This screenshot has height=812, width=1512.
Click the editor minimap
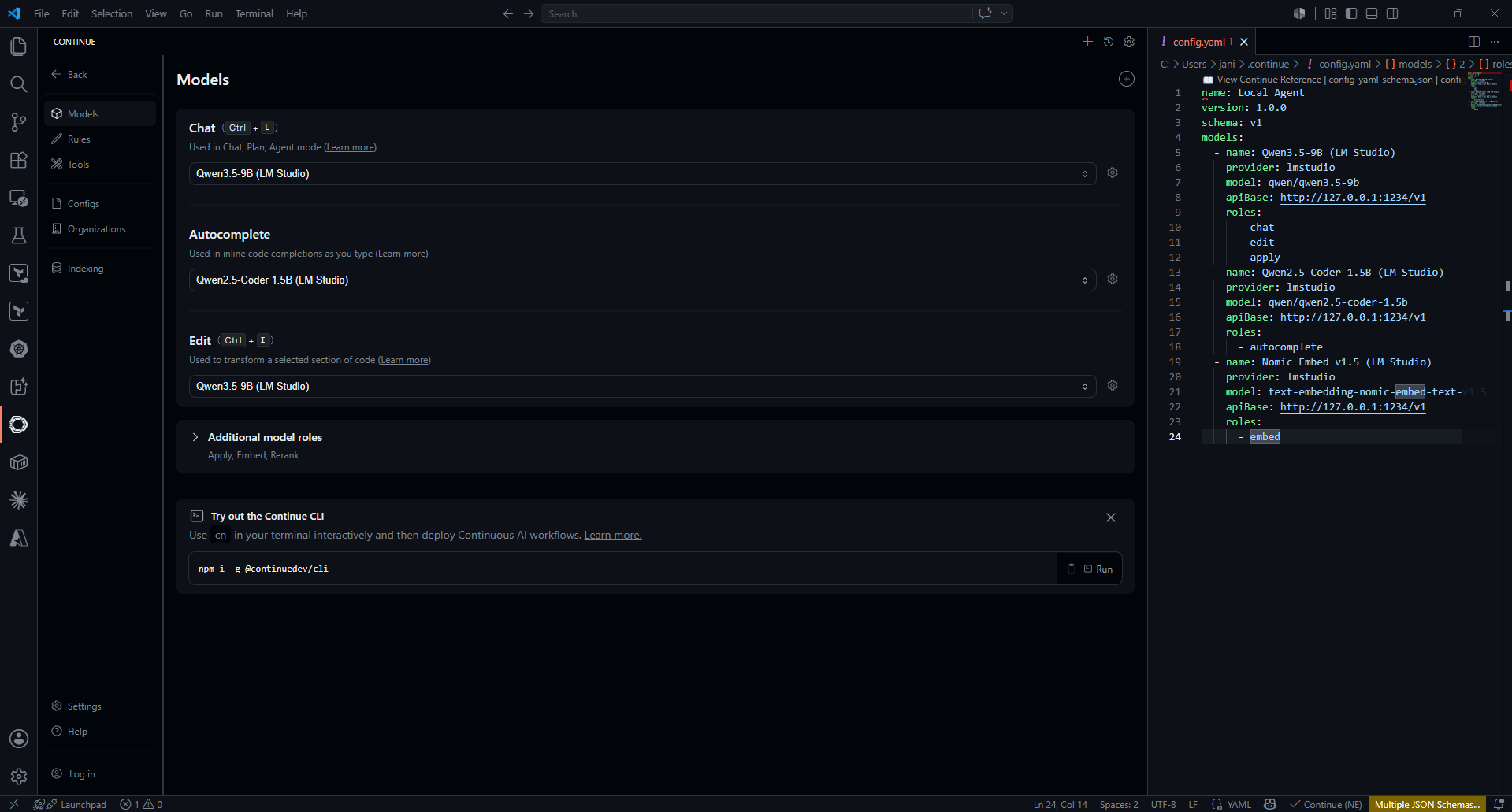tap(1485, 92)
